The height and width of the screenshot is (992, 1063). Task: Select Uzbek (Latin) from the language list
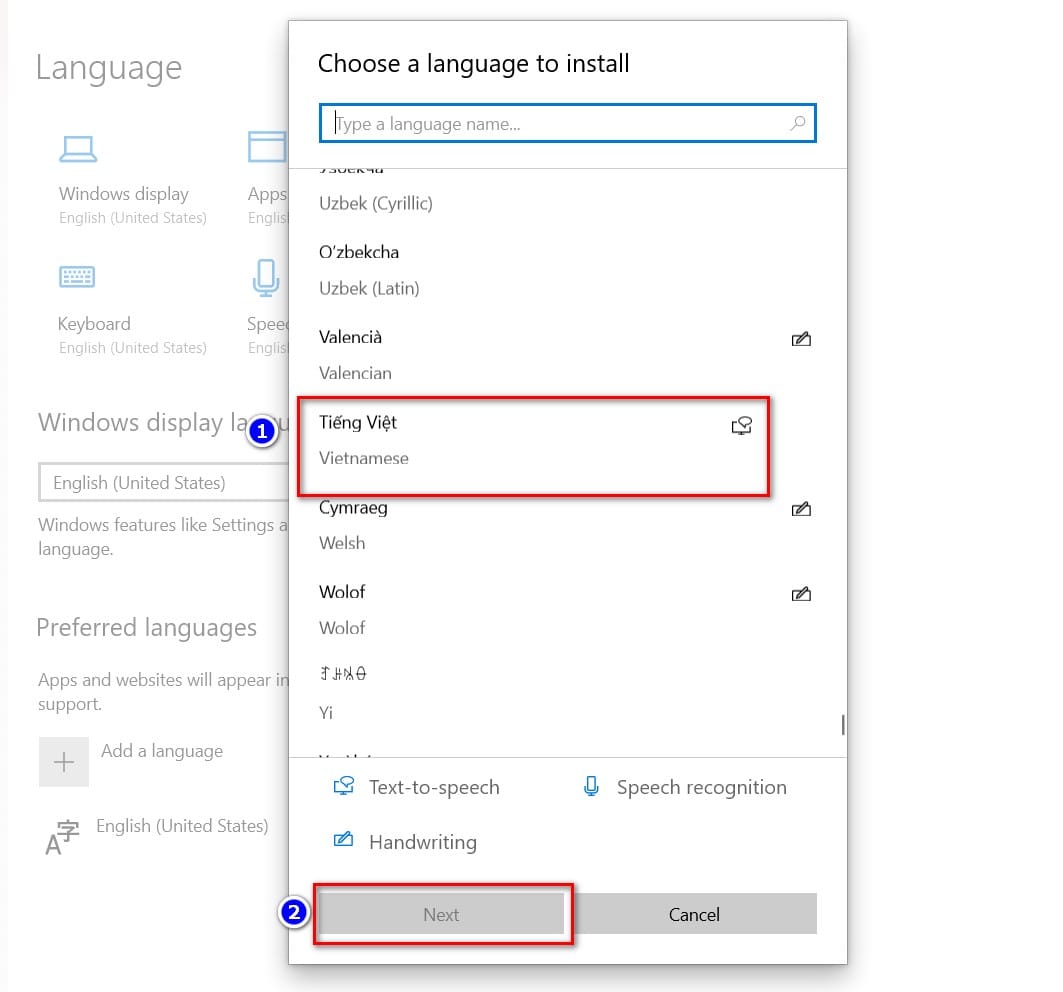(x=568, y=271)
